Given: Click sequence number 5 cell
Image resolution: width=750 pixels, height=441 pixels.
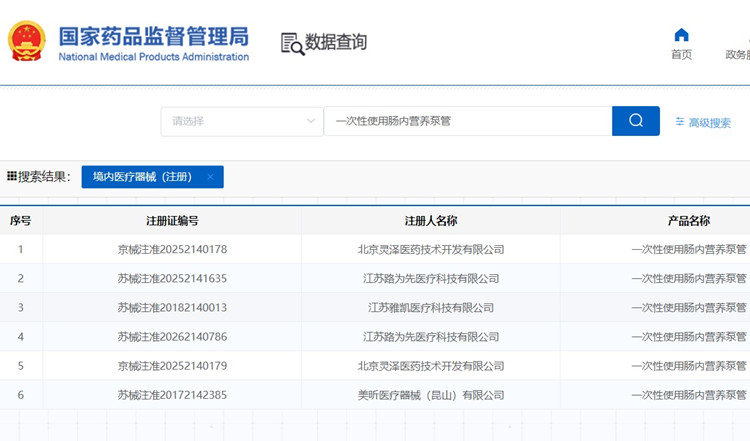Looking at the screenshot, I should point(21,366).
